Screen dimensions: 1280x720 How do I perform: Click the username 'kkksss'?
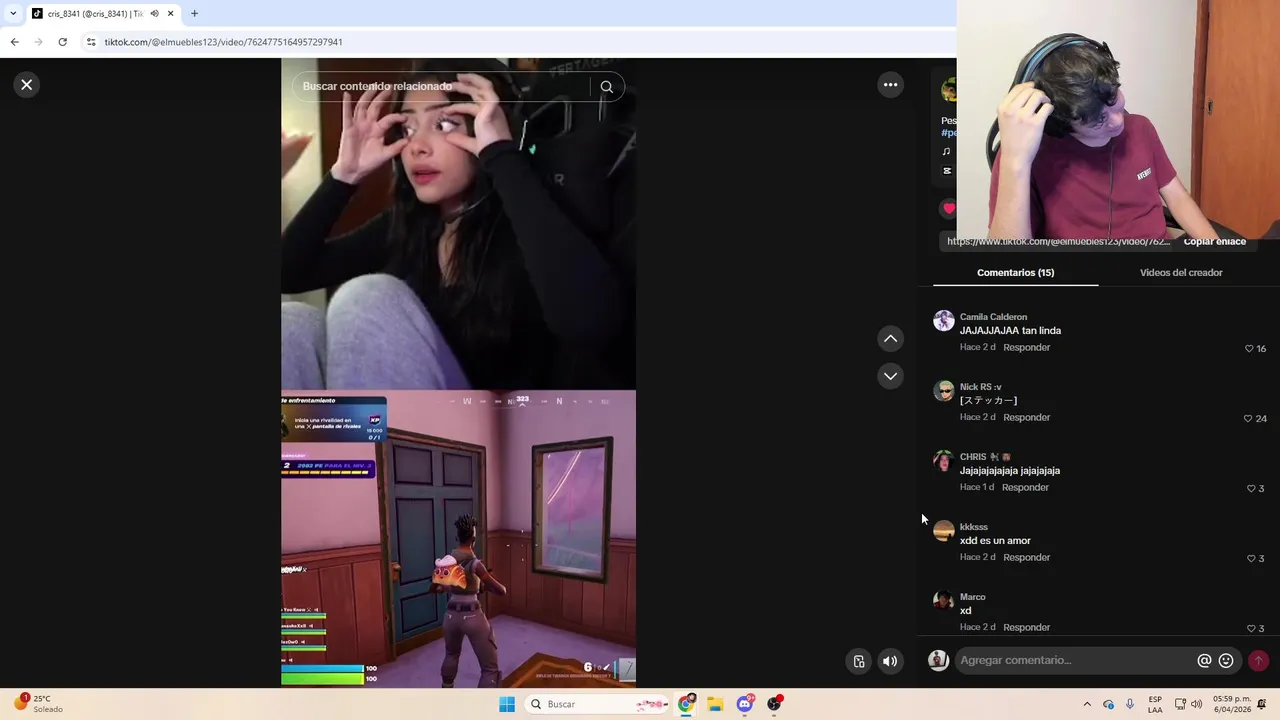pyautogui.click(x=973, y=527)
